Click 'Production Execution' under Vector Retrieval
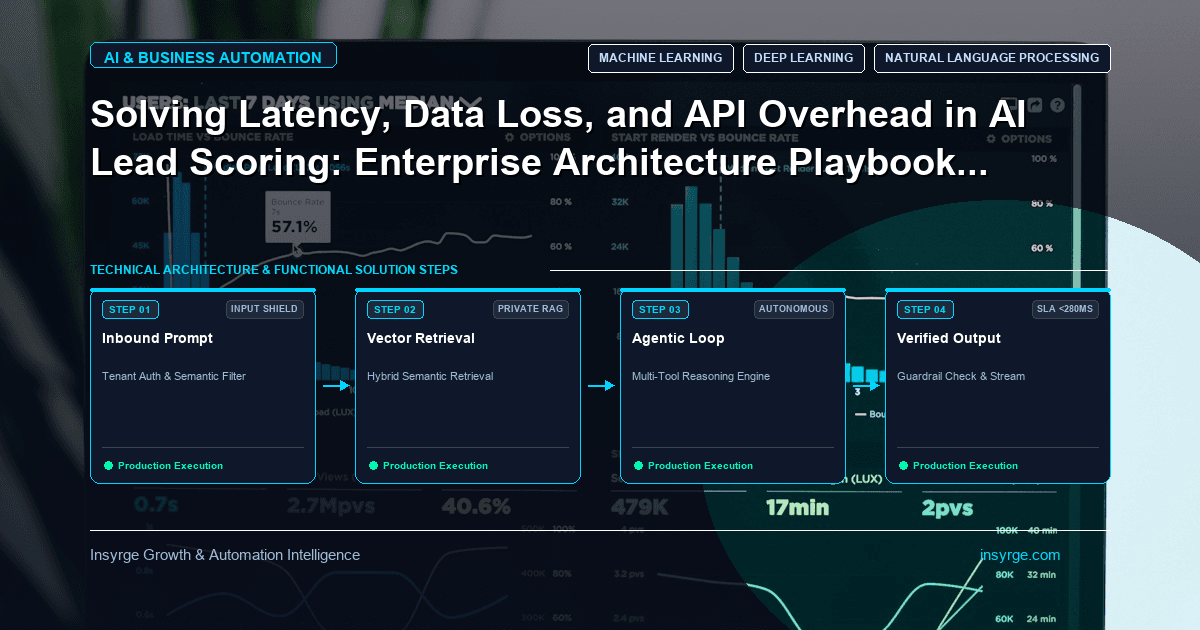Viewport: 1200px width, 630px height. tap(435, 465)
